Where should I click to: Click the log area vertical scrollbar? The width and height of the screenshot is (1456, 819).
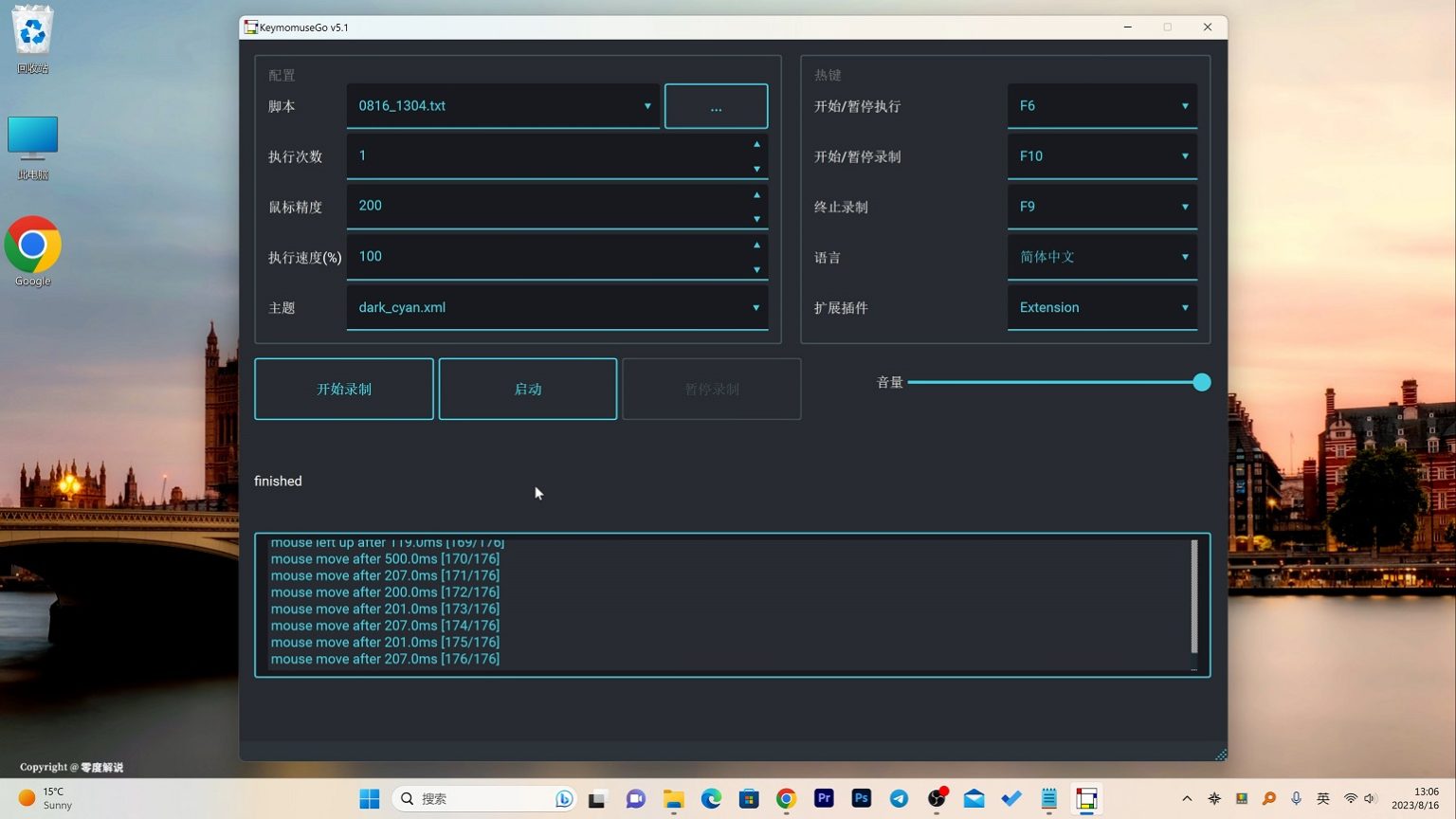tap(1194, 595)
